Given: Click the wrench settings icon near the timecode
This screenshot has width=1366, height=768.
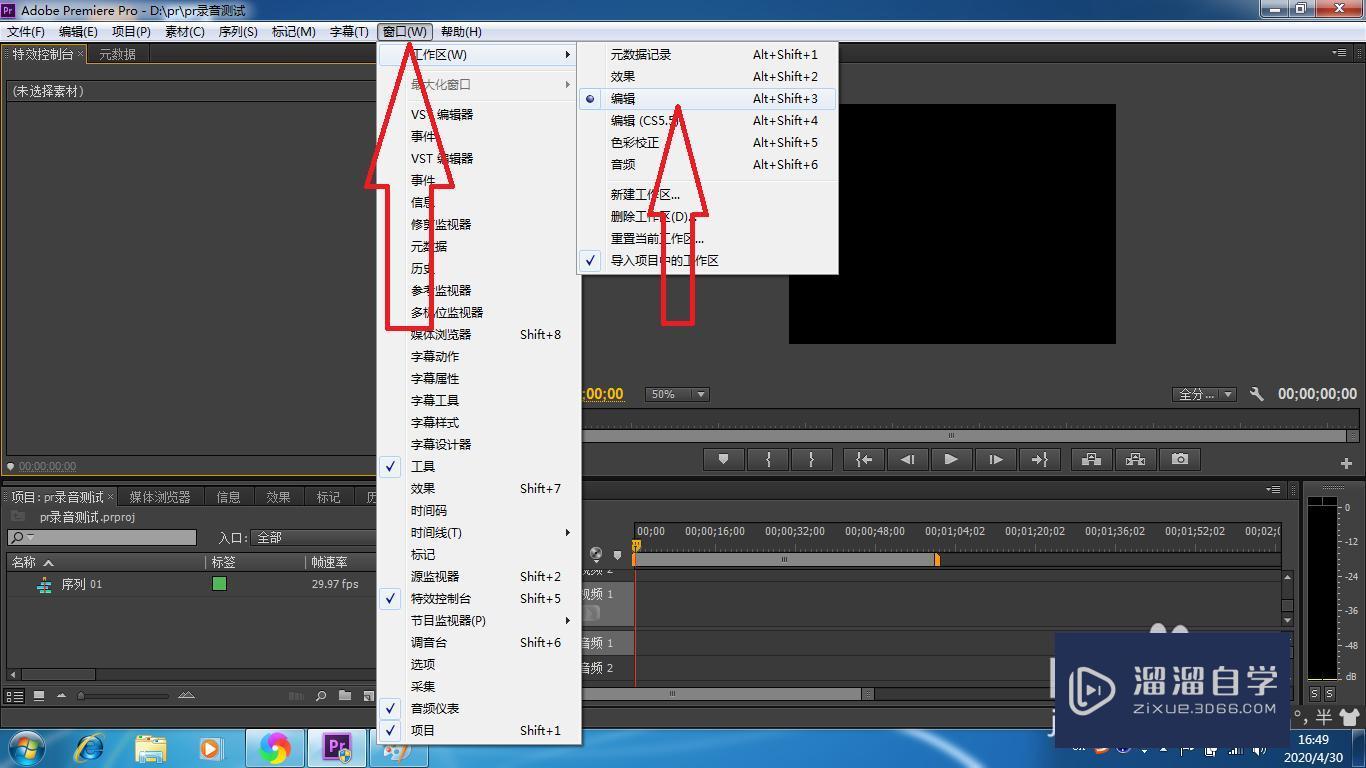Looking at the screenshot, I should coord(1257,394).
